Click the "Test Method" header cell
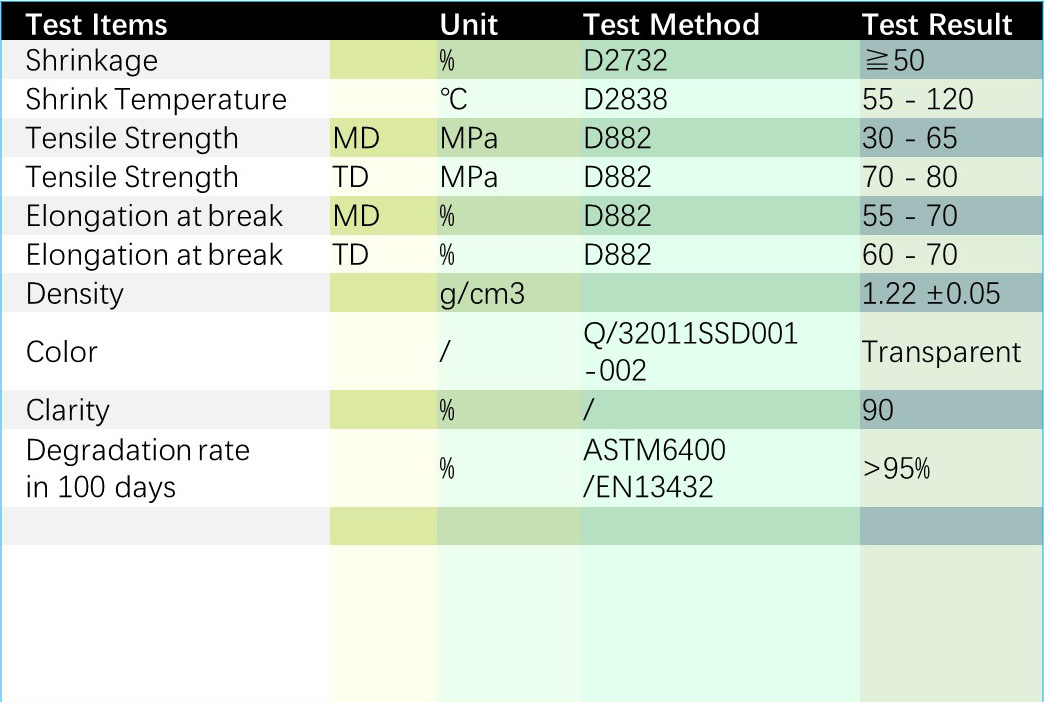Viewport: 1046px width, 702px height. (x=671, y=24)
